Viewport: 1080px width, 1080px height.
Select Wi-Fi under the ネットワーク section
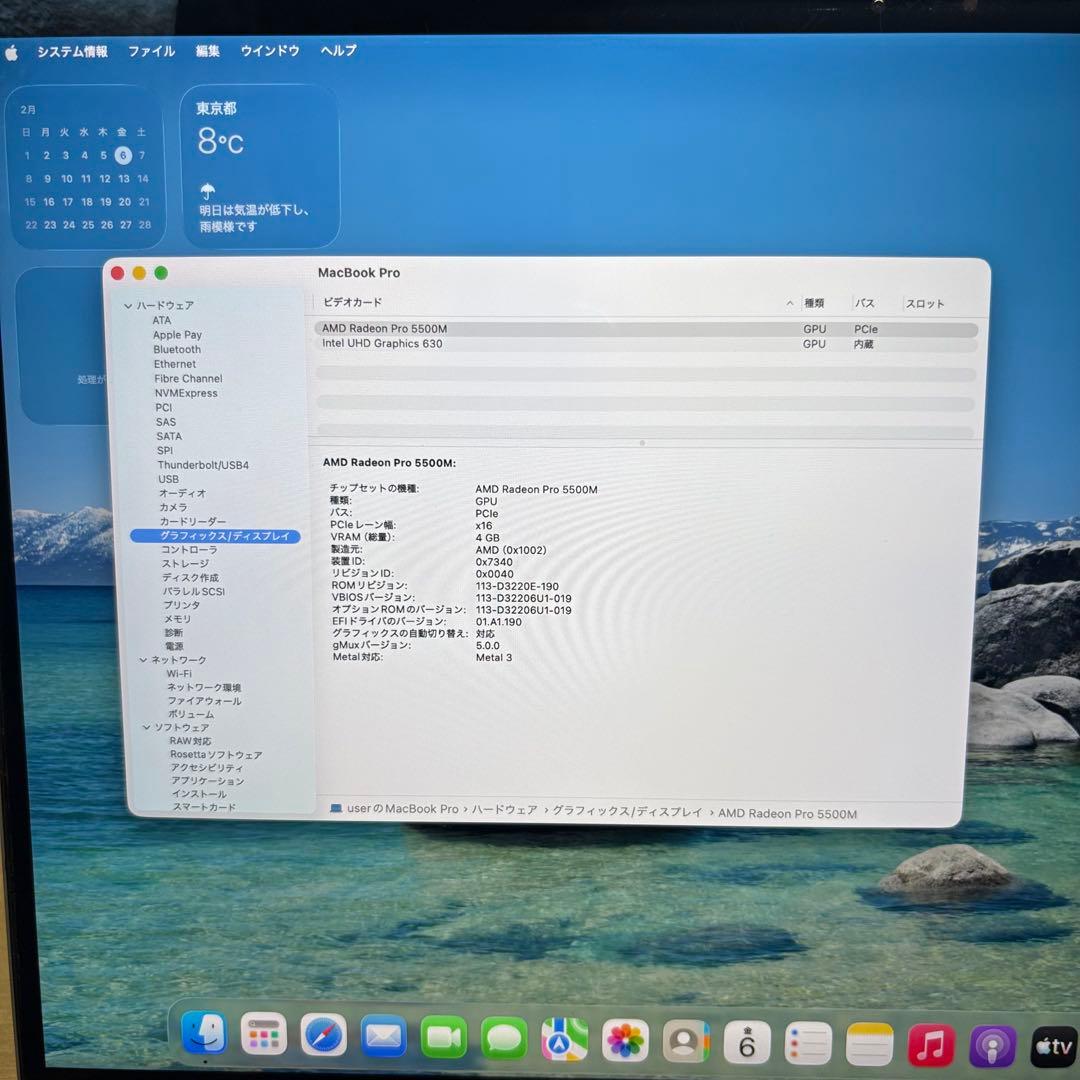[181, 673]
